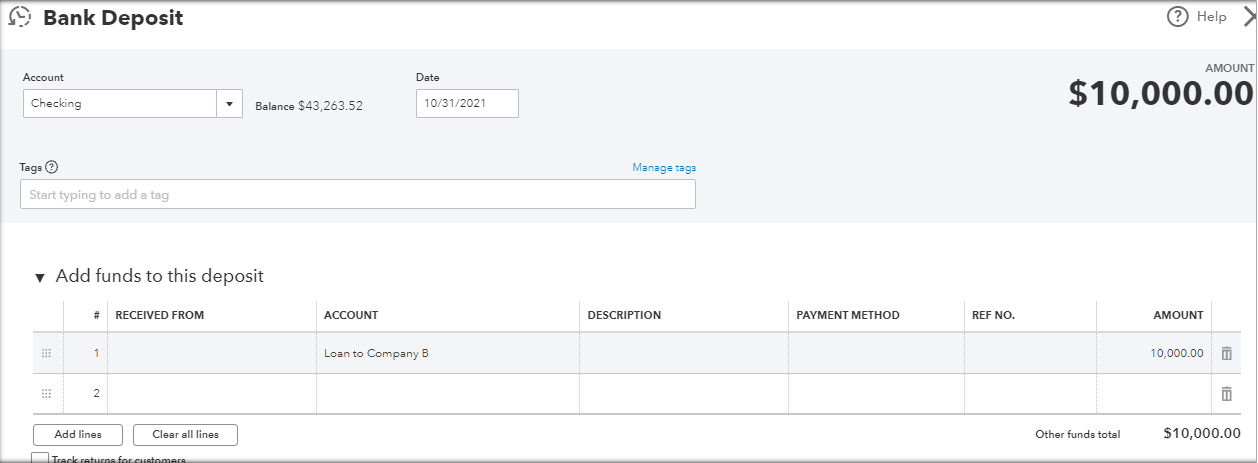This screenshot has height=463, width=1258.
Task: Click the Help question mark icon
Action: coord(1178,17)
